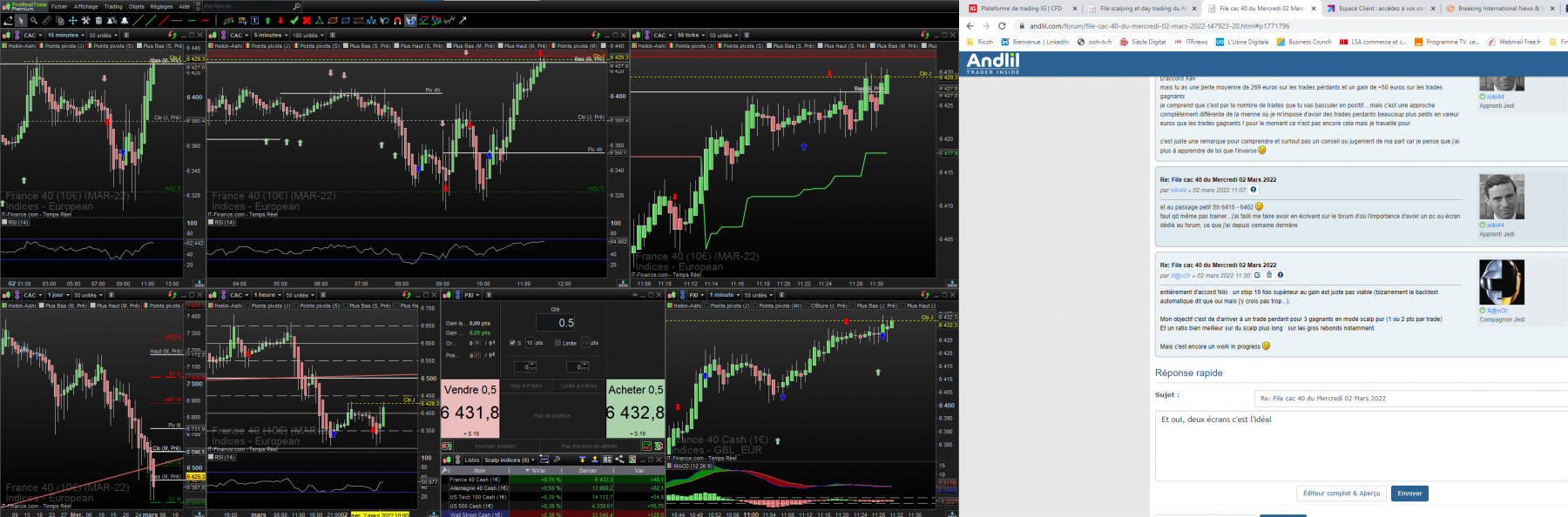Open the Trading menu in ProRealTime

[x=113, y=6]
